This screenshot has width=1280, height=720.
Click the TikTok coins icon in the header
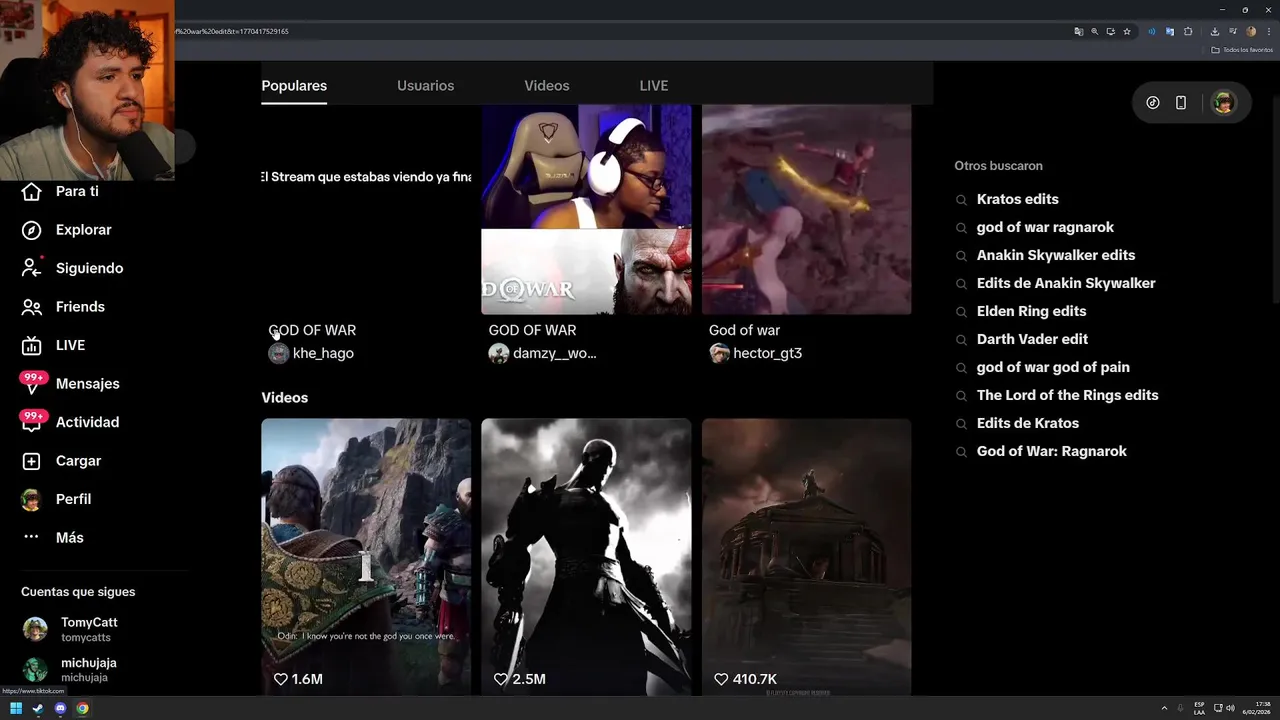[x=1153, y=103]
